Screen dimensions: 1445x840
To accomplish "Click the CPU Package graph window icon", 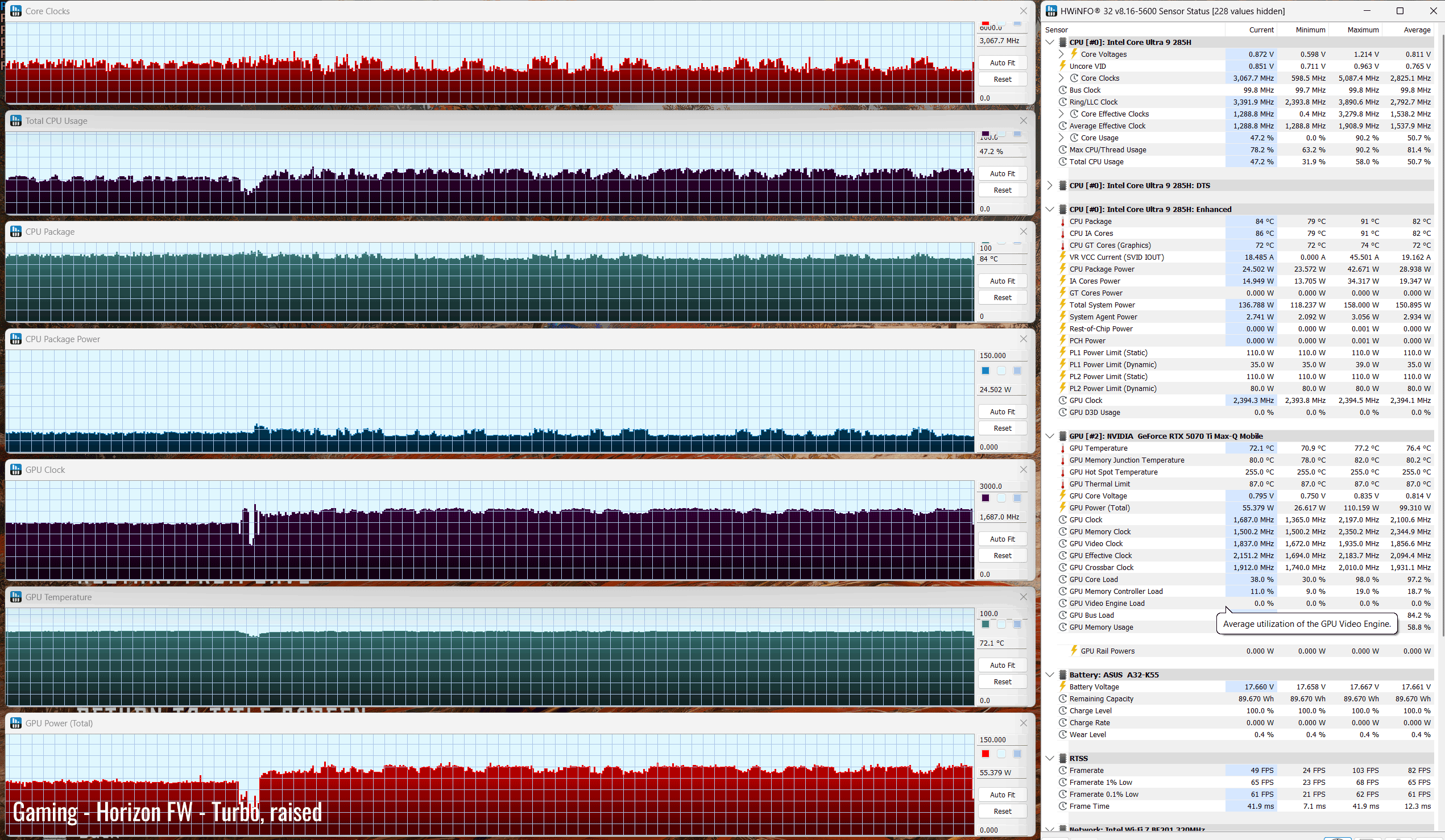I will coord(15,231).
